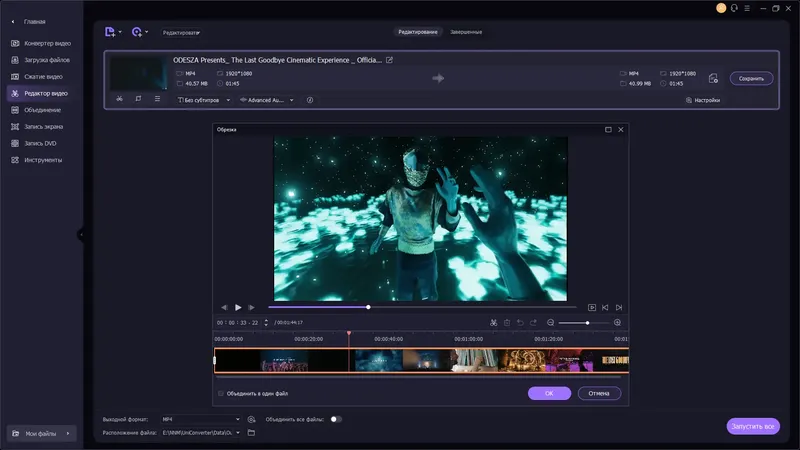Open the output folder icon next to file location
800x450 pixels.
click(252, 432)
